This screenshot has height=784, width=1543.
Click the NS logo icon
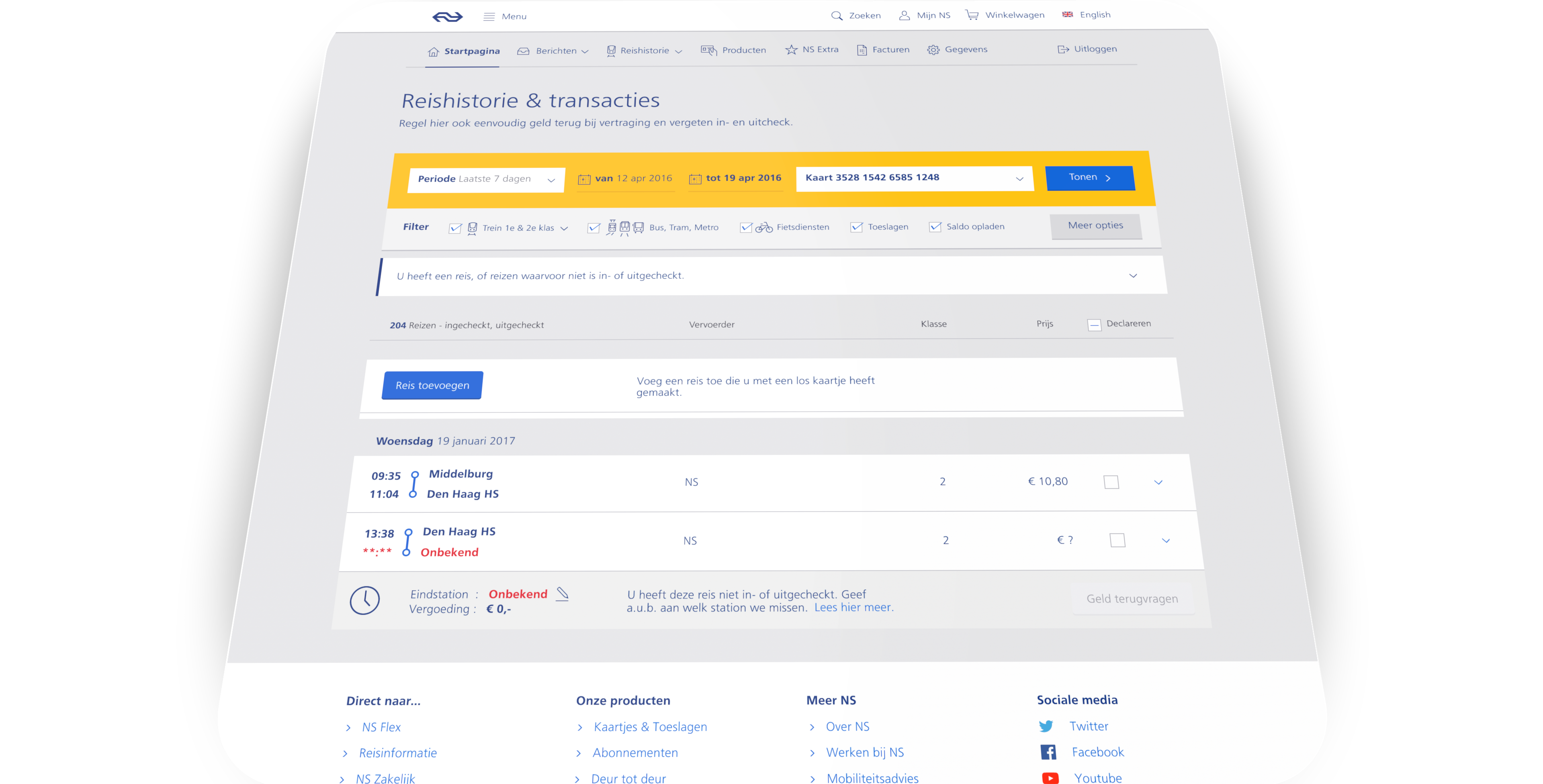pyautogui.click(x=448, y=17)
